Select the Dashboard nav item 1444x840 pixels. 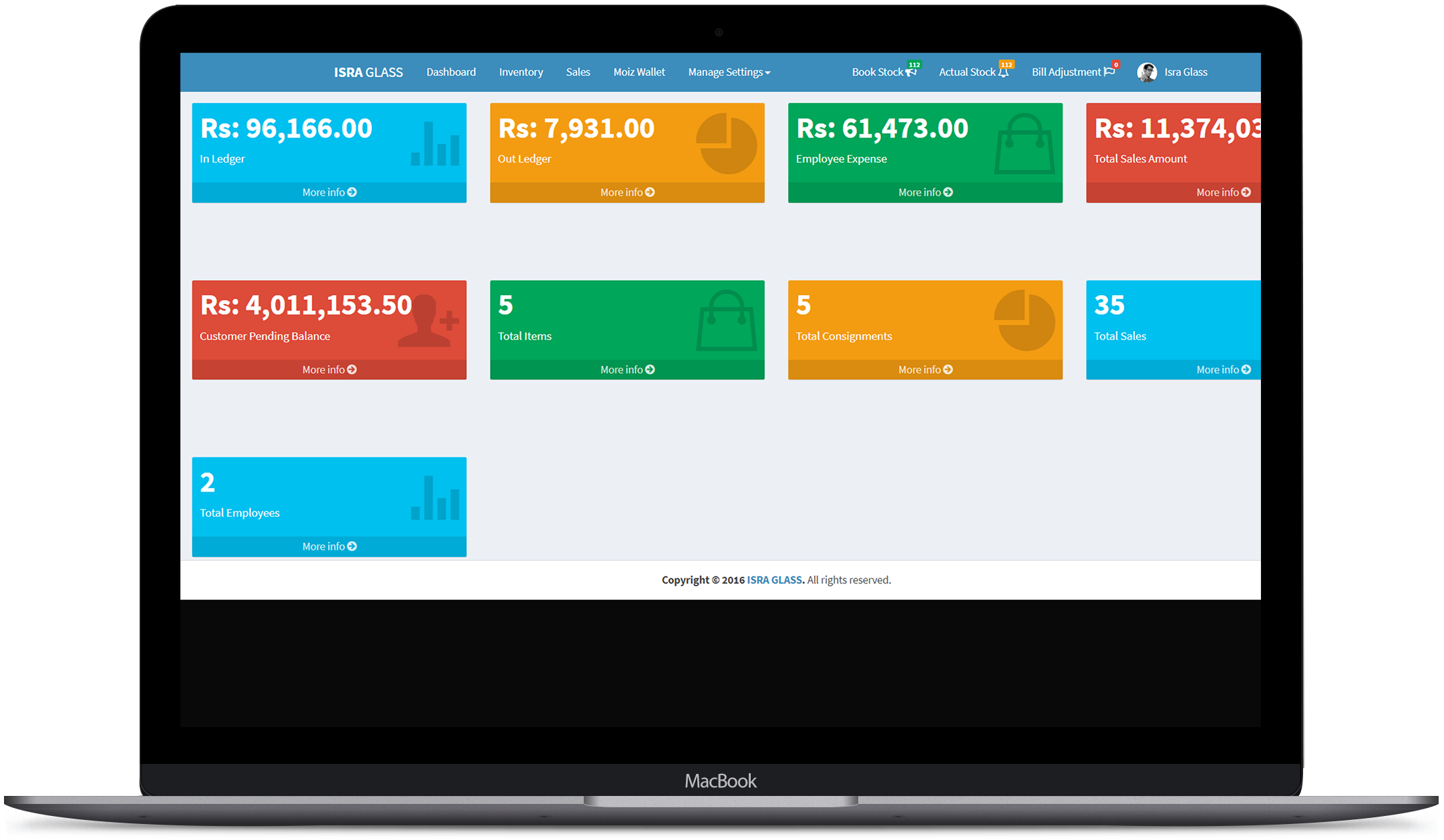(x=451, y=72)
